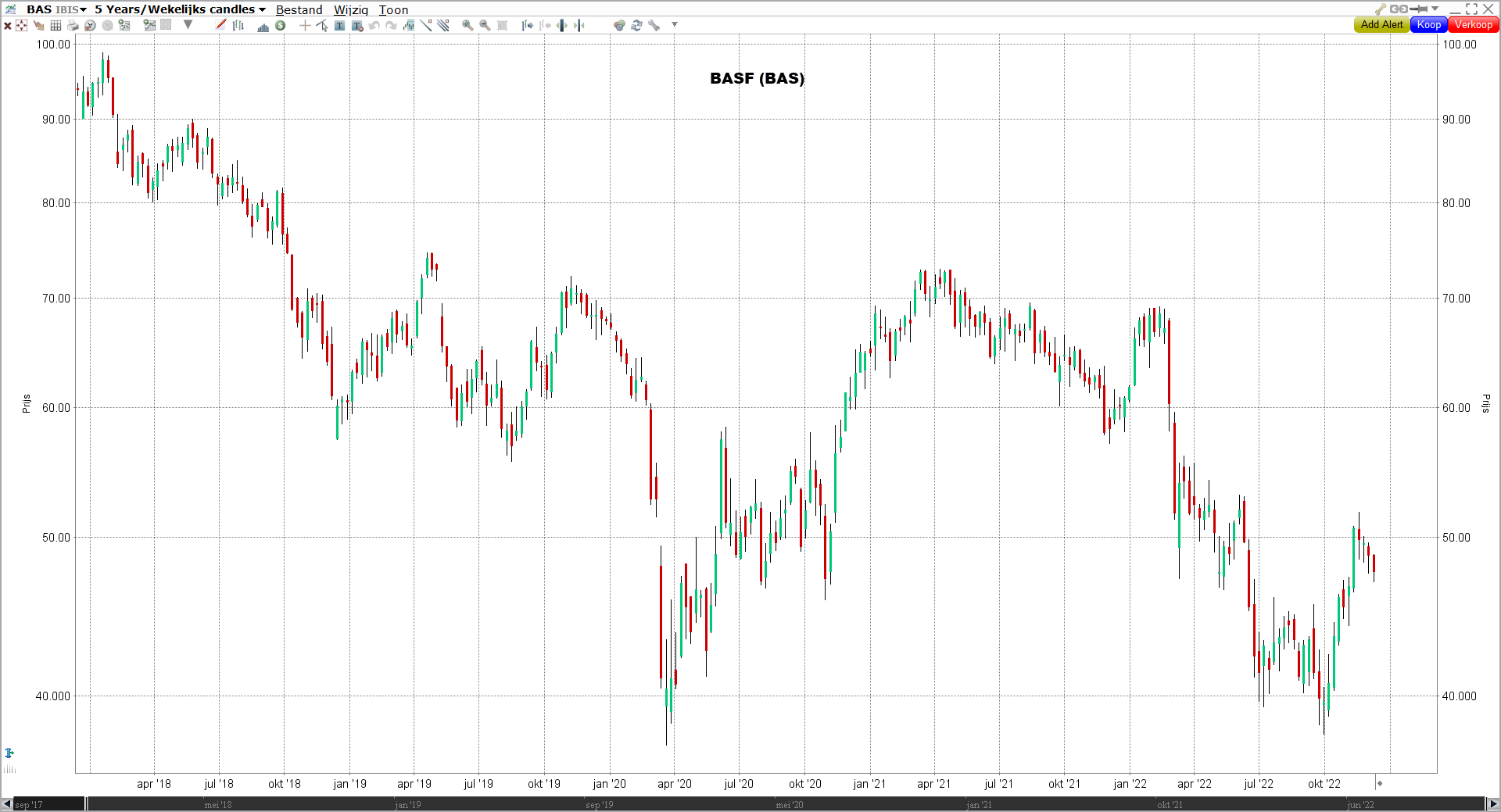Click the shift chart forward arrow icon
The width and height of the screenshot is (1501, 812).
pyautogui.click(x=528, y=25)
